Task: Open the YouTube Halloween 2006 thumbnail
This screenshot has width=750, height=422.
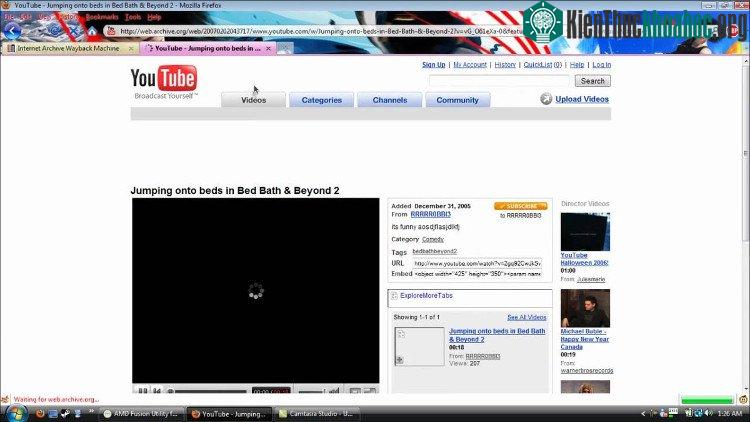Action: pyautogui.click(x=585, y=232)
